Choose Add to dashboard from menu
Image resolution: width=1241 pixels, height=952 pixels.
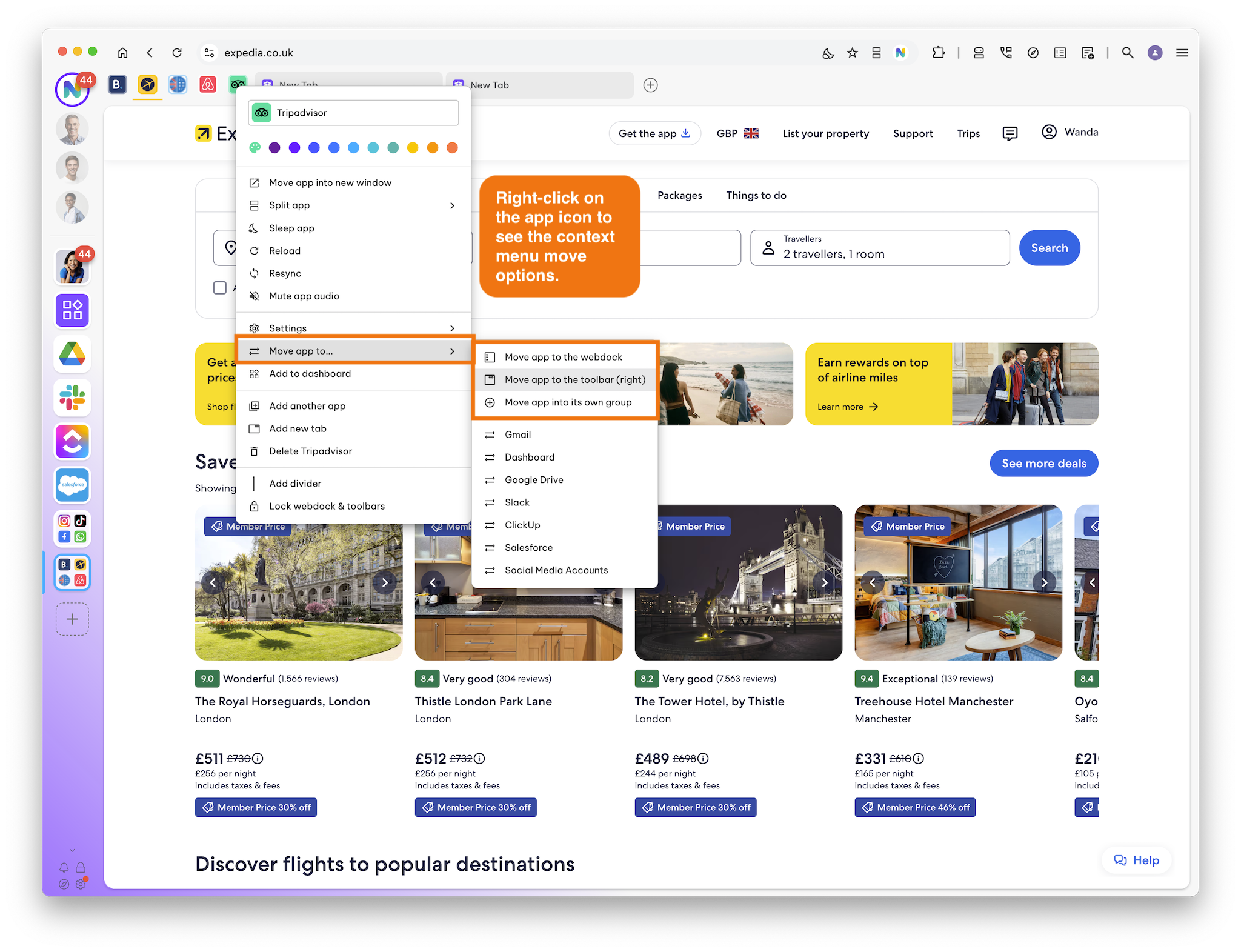pos(353,374)
